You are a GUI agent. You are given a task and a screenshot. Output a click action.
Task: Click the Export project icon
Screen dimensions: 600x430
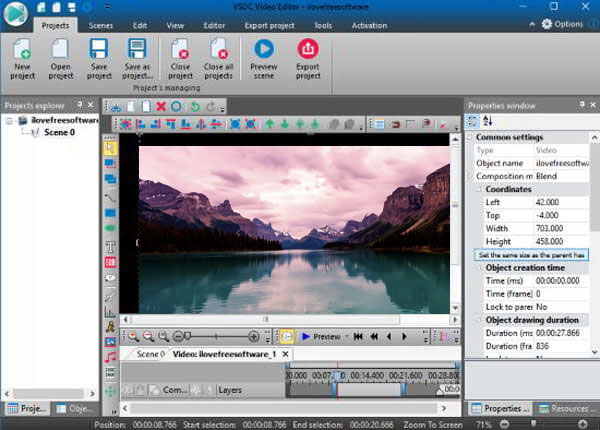click(x=308, y=50)
